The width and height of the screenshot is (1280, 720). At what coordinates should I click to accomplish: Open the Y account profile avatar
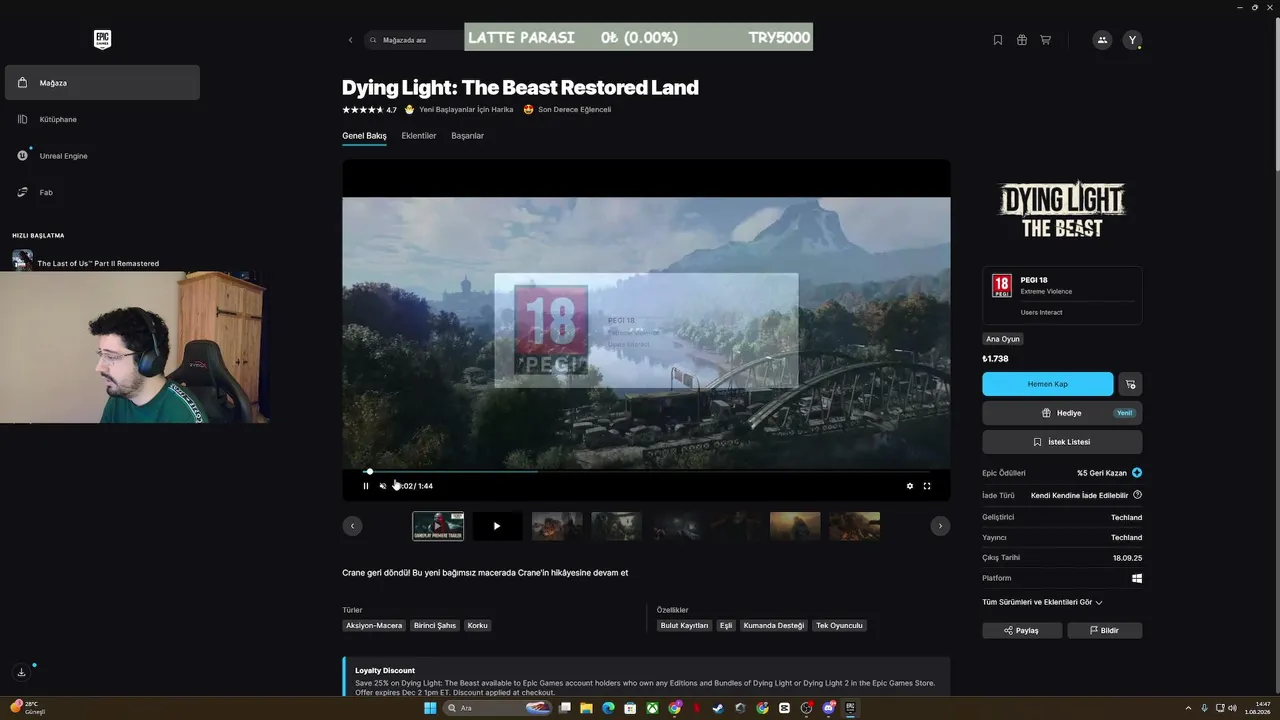coord(1132,40)
